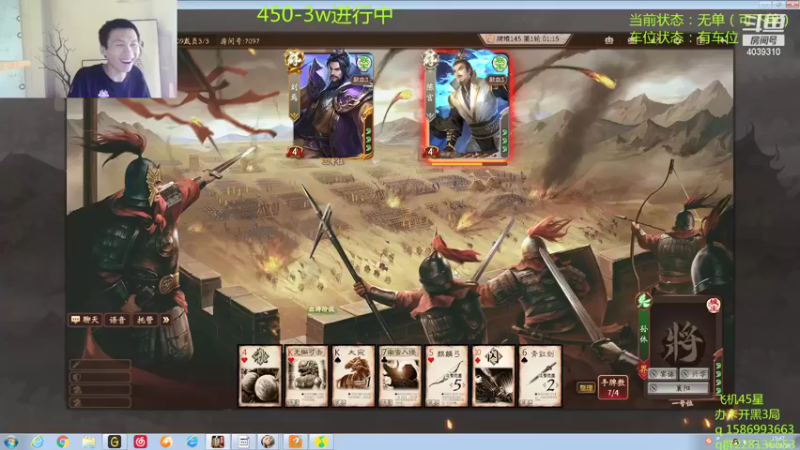Expand the double-arrow menu beside 托管
Screen dimensions: 800x450
(166, 320)
